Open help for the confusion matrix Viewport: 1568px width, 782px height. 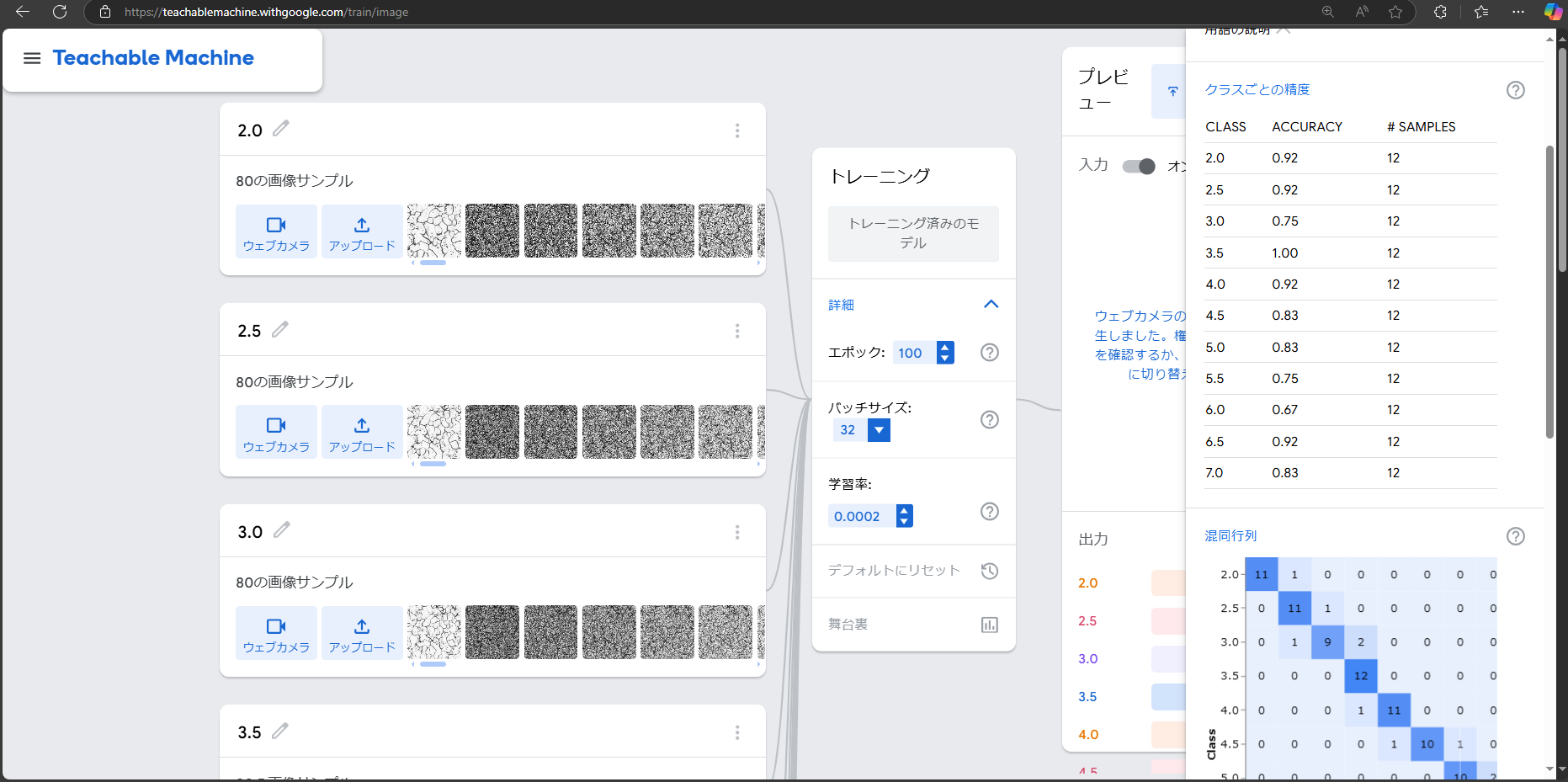pyautogui.click(x=1516, y=536)
